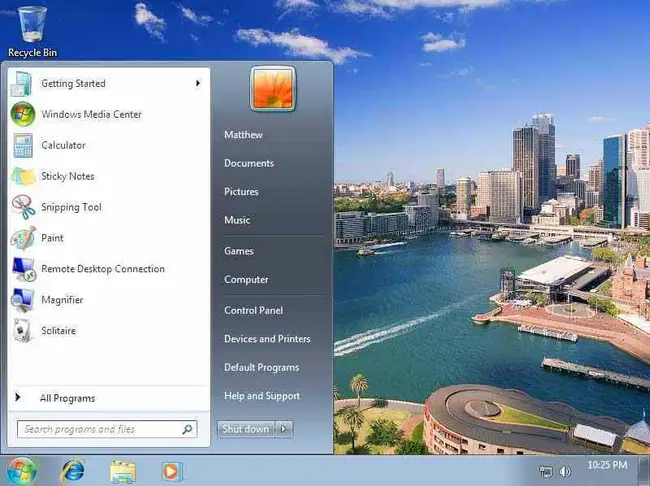
Task: Select Devices and Printers
Action: click(x=267, y=339)
